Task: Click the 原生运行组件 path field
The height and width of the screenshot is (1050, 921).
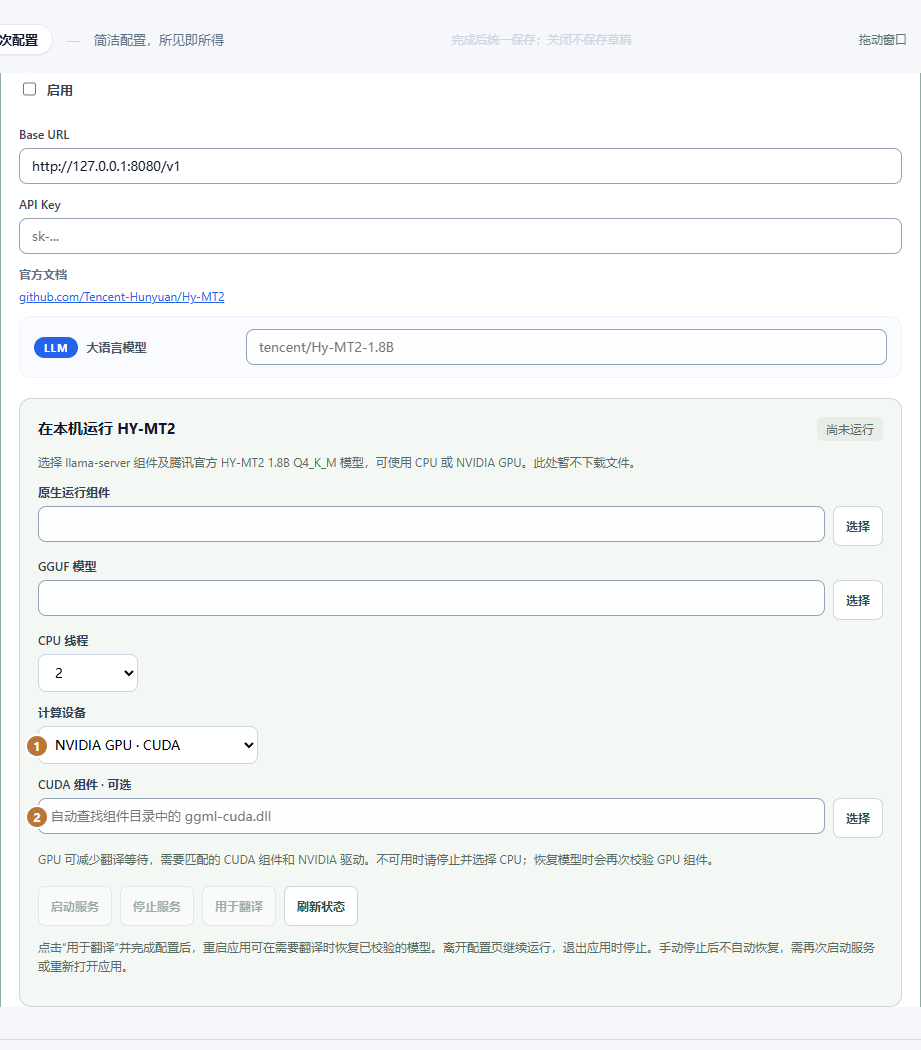Action: coord(431,524)
